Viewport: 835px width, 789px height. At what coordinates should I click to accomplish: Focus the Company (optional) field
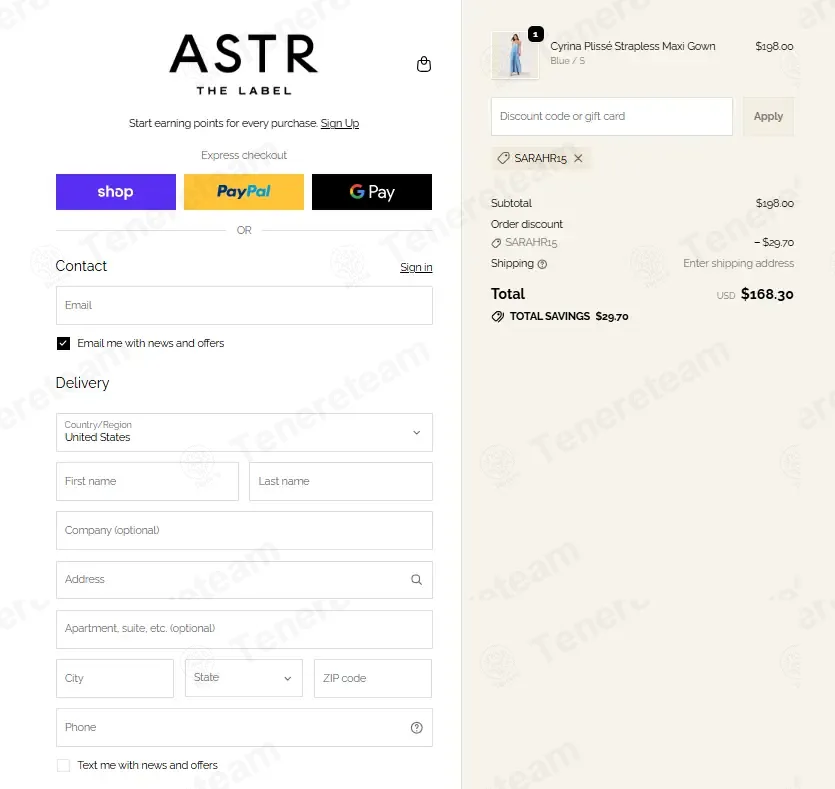(x=244, y=531)
